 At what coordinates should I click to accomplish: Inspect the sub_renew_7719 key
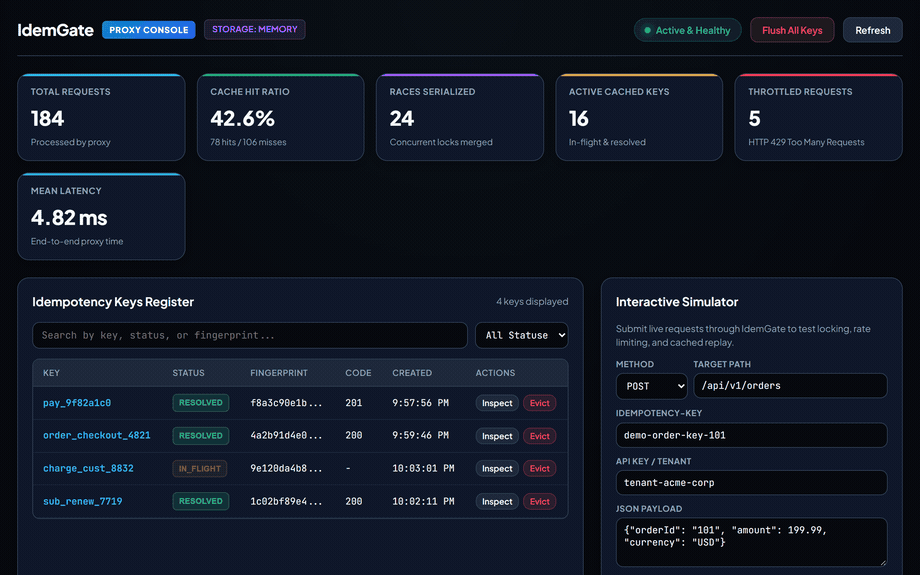[497, 501]
